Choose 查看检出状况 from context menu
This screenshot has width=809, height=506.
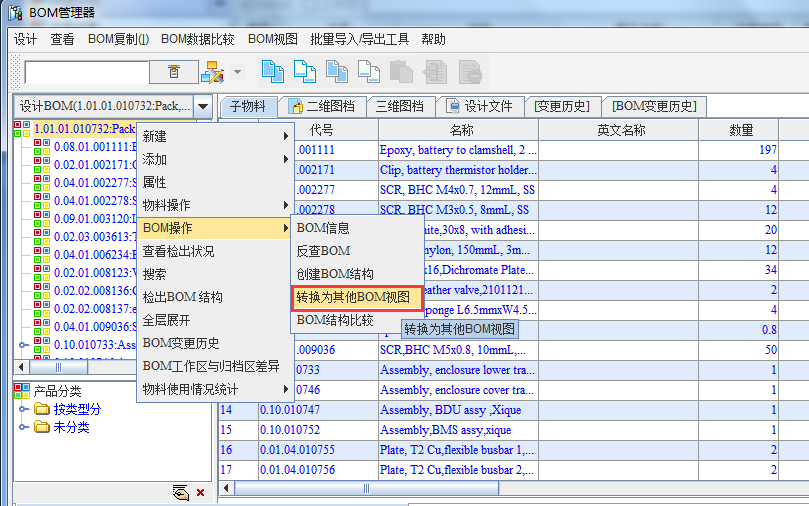coord(215,251)
